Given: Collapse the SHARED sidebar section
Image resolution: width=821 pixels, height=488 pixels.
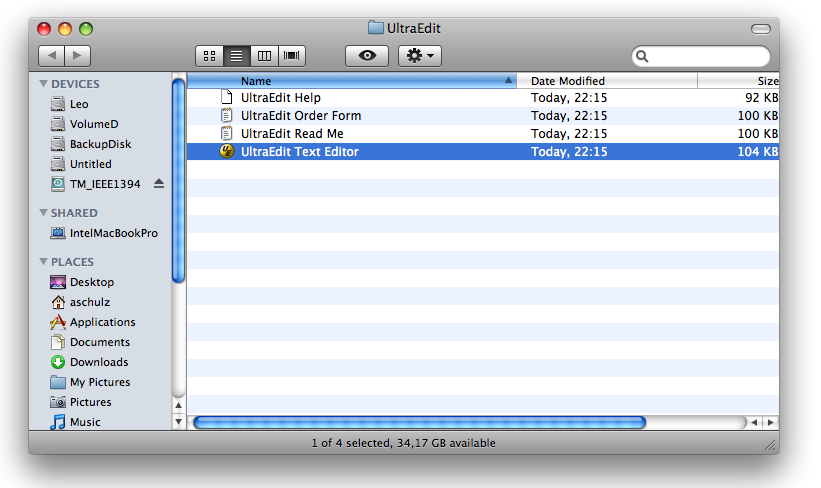Looking at the screenshot, I should pyautogui.click(x=43, y=213).
